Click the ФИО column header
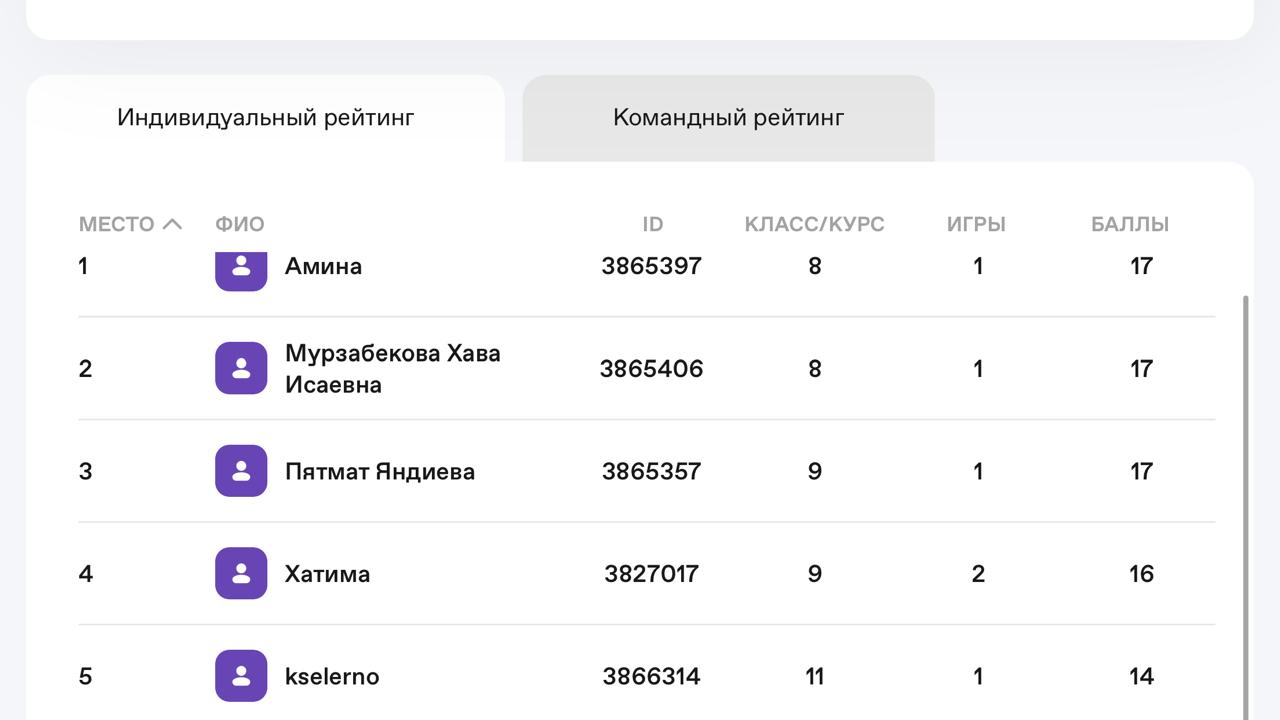The image size is (1280, 720). pyautogui.click(x=240, y=224)
